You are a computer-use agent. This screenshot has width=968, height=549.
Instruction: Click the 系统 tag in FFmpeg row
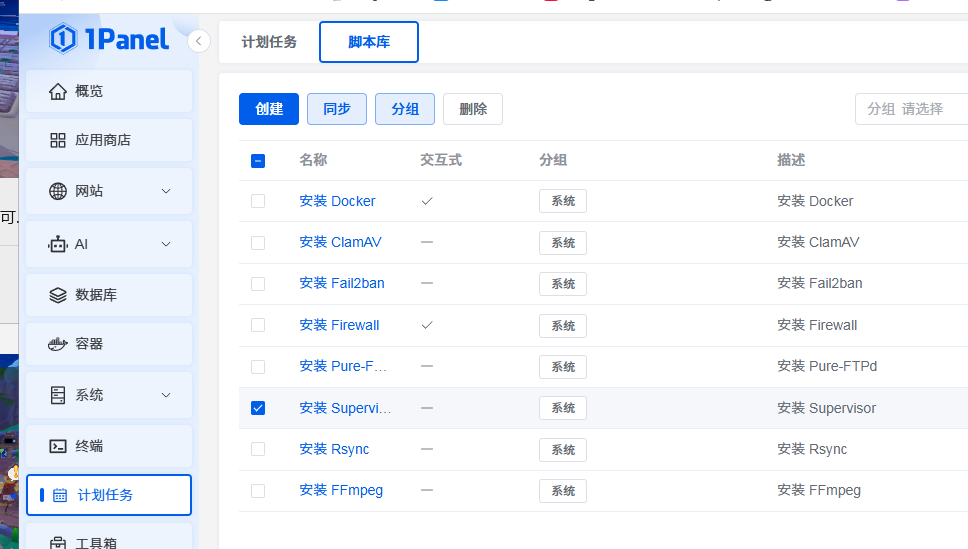563,491
